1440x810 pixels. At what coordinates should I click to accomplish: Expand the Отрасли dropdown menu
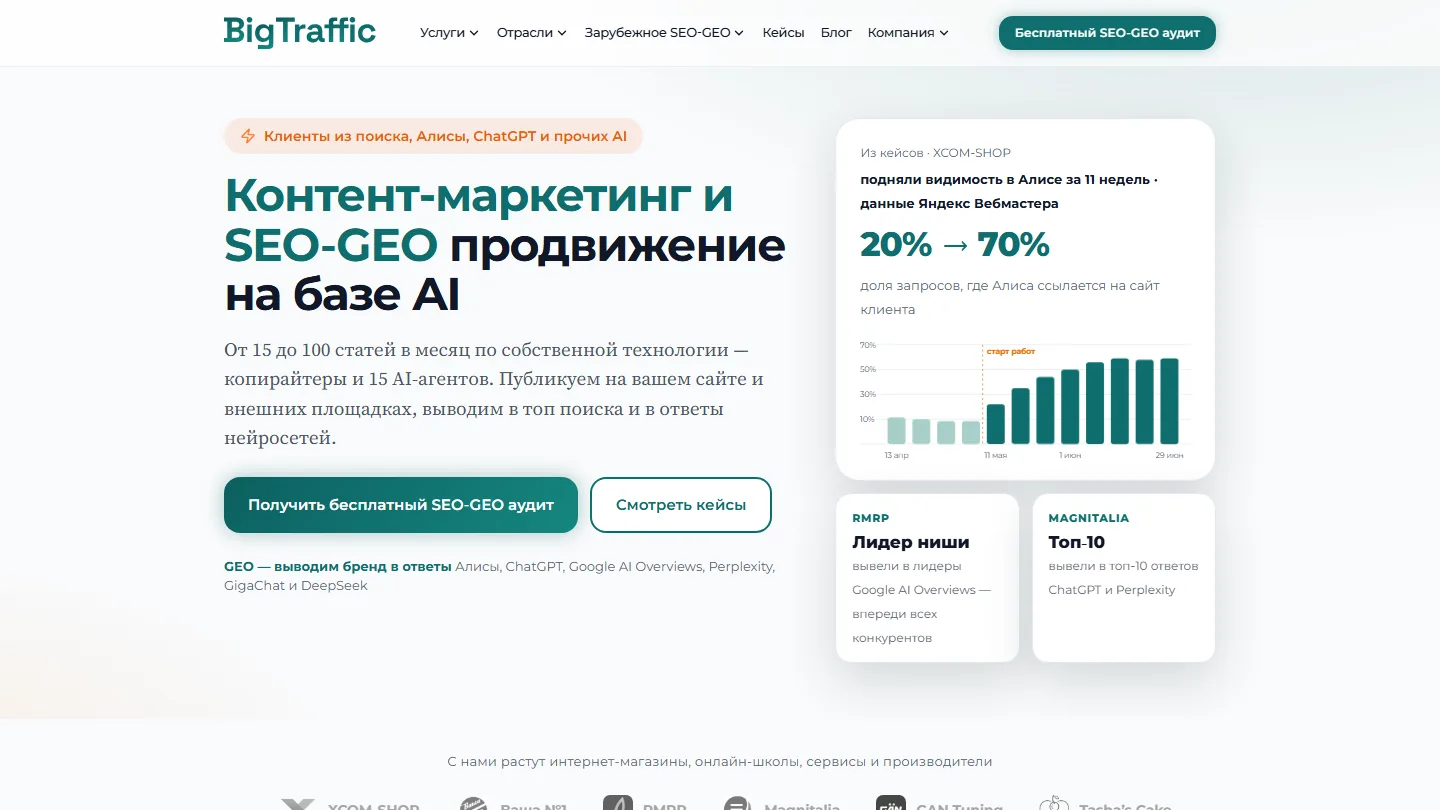(x=532, y=32)
